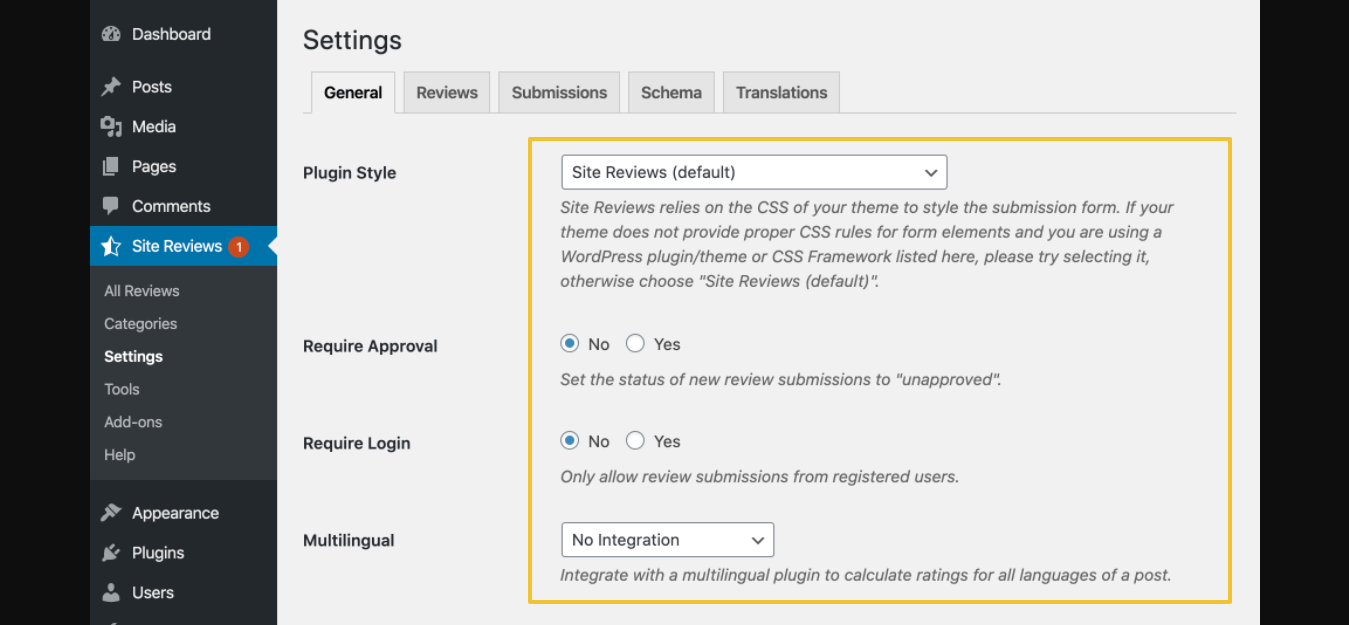Screen dimensions: 1349x625
Task: Open the Help submenu link
Action: tap(119, 455)
